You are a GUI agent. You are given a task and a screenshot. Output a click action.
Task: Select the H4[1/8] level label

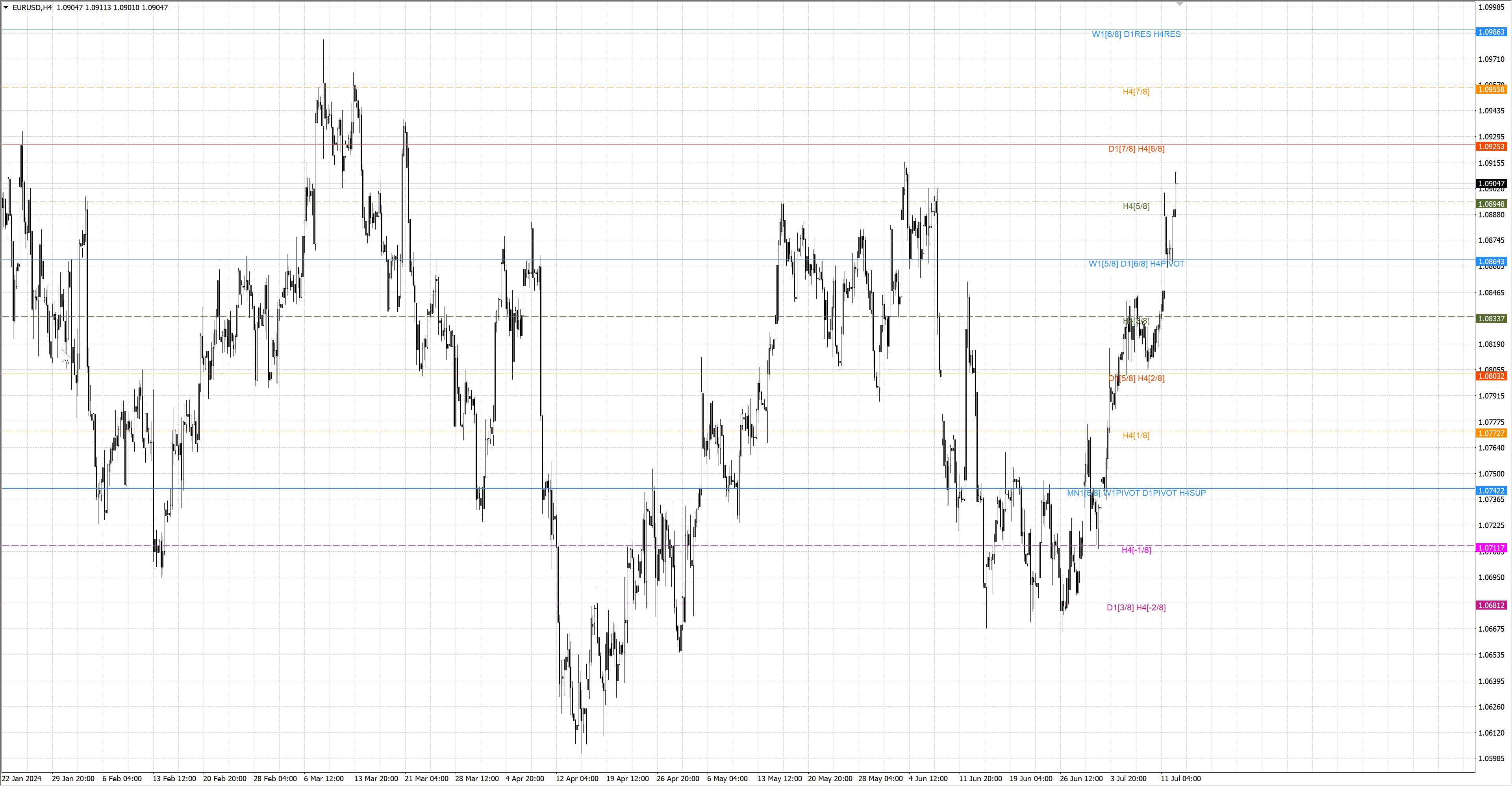tap(1136, 436)
